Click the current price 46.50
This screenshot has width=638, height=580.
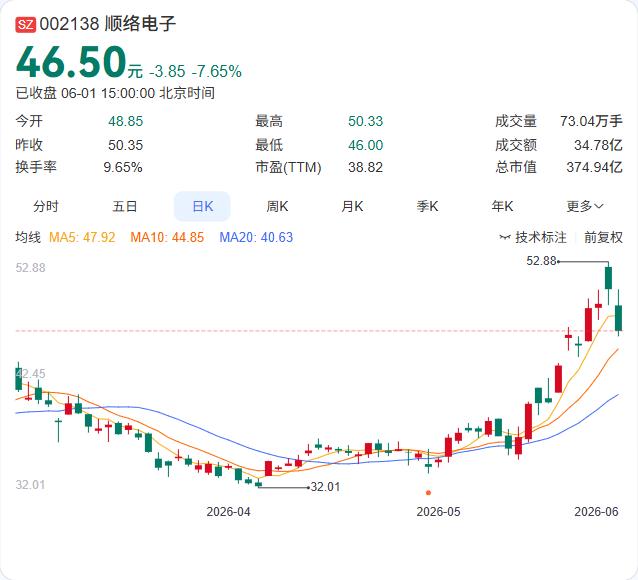[71, 62]
